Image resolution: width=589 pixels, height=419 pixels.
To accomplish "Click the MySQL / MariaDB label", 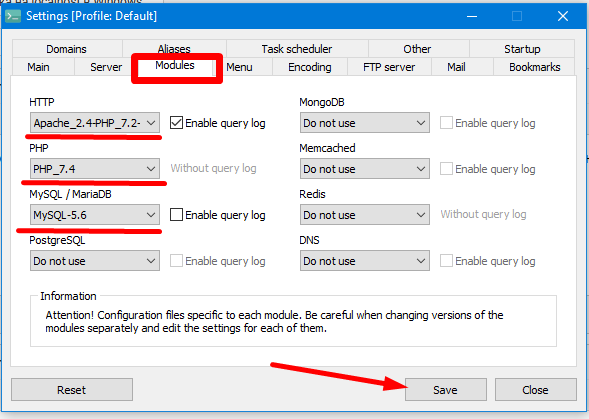I will (x=70, y=194).
